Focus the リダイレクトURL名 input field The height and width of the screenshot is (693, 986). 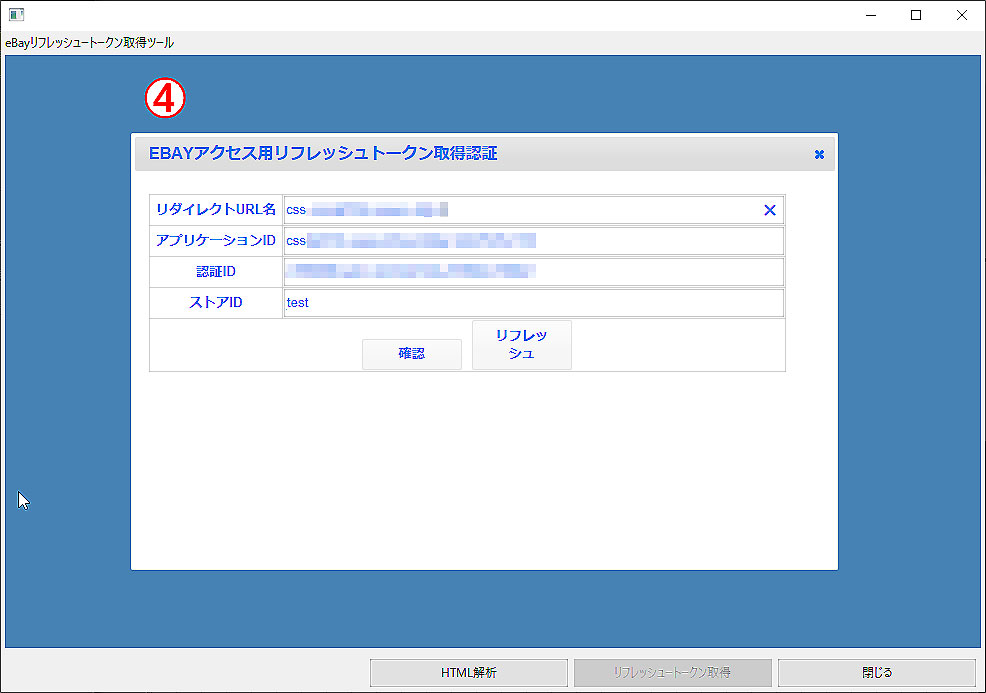pos(533,210)
